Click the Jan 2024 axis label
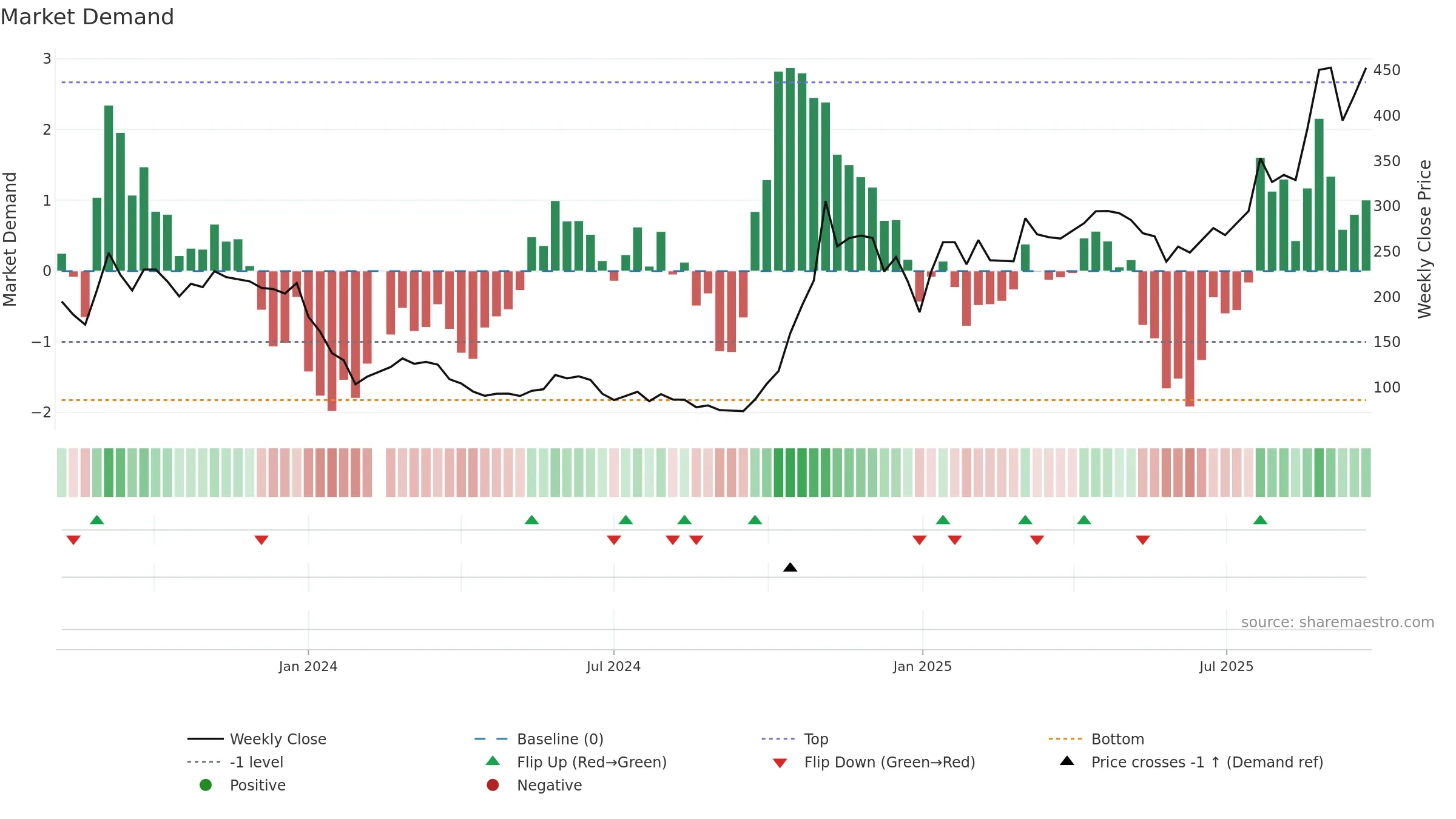The height and width of the screenshot is (819, 1456). pyautogui.click(x=308, y=667)
